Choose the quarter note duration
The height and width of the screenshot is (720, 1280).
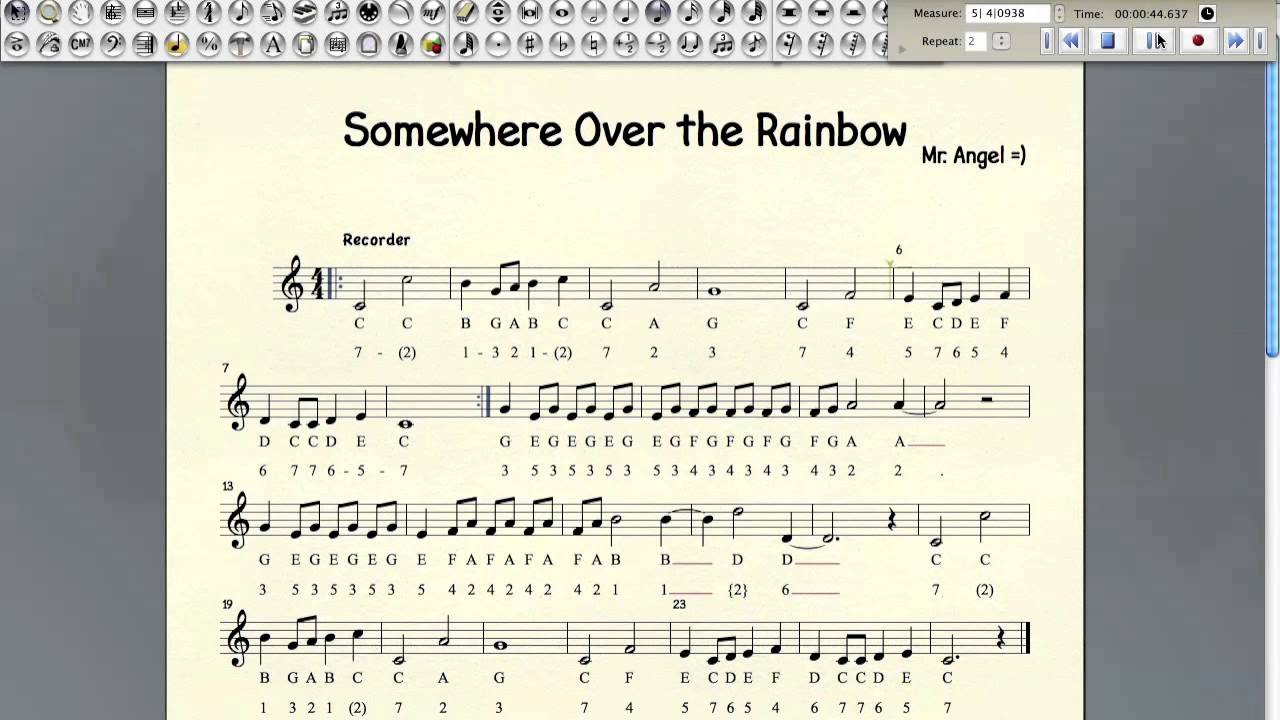(x=625, y=12)
